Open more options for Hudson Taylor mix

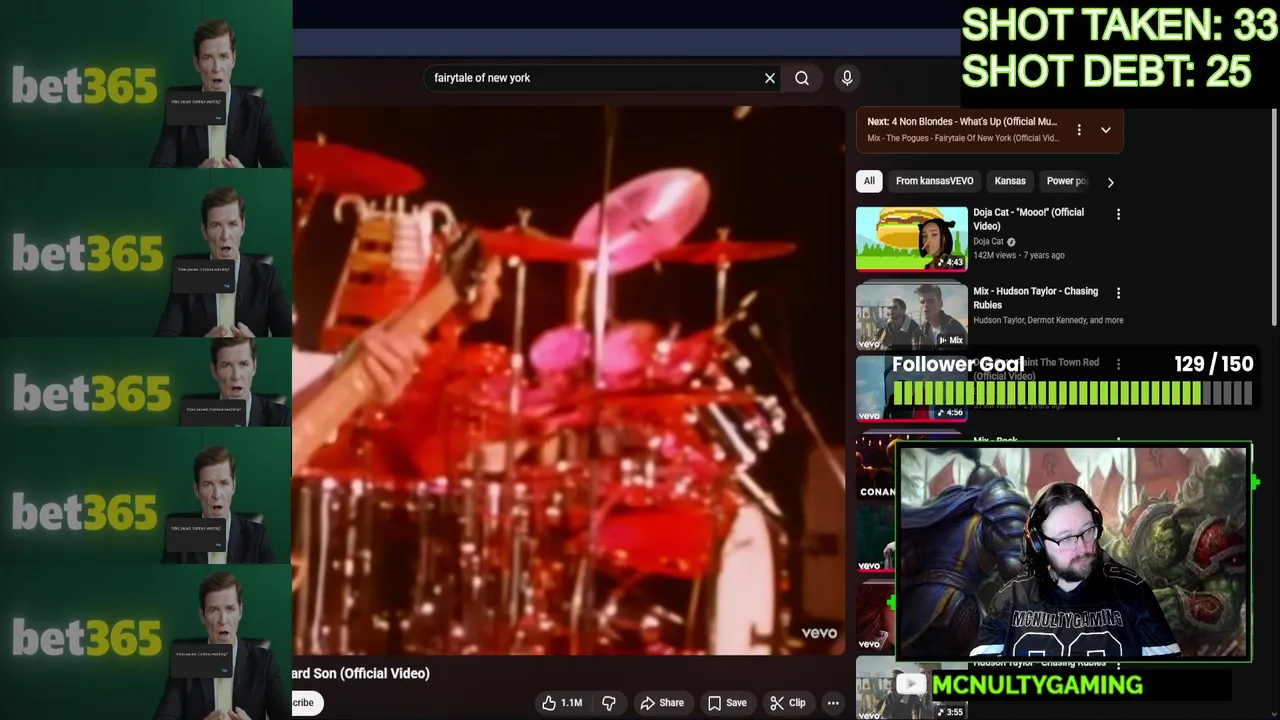click(x=1118, y=293)
